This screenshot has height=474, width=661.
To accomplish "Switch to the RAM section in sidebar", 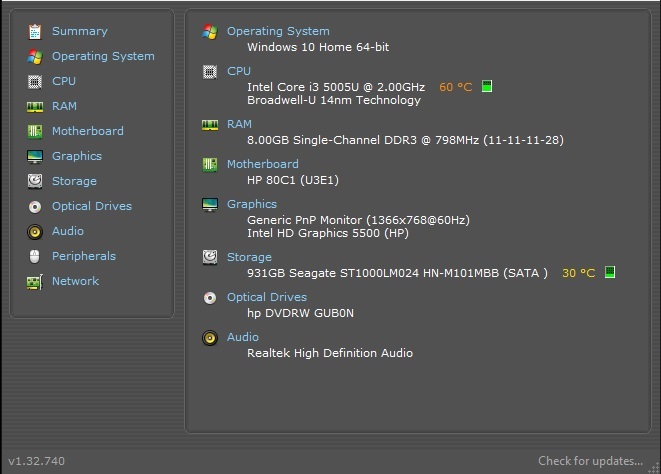I will [64, 106].
